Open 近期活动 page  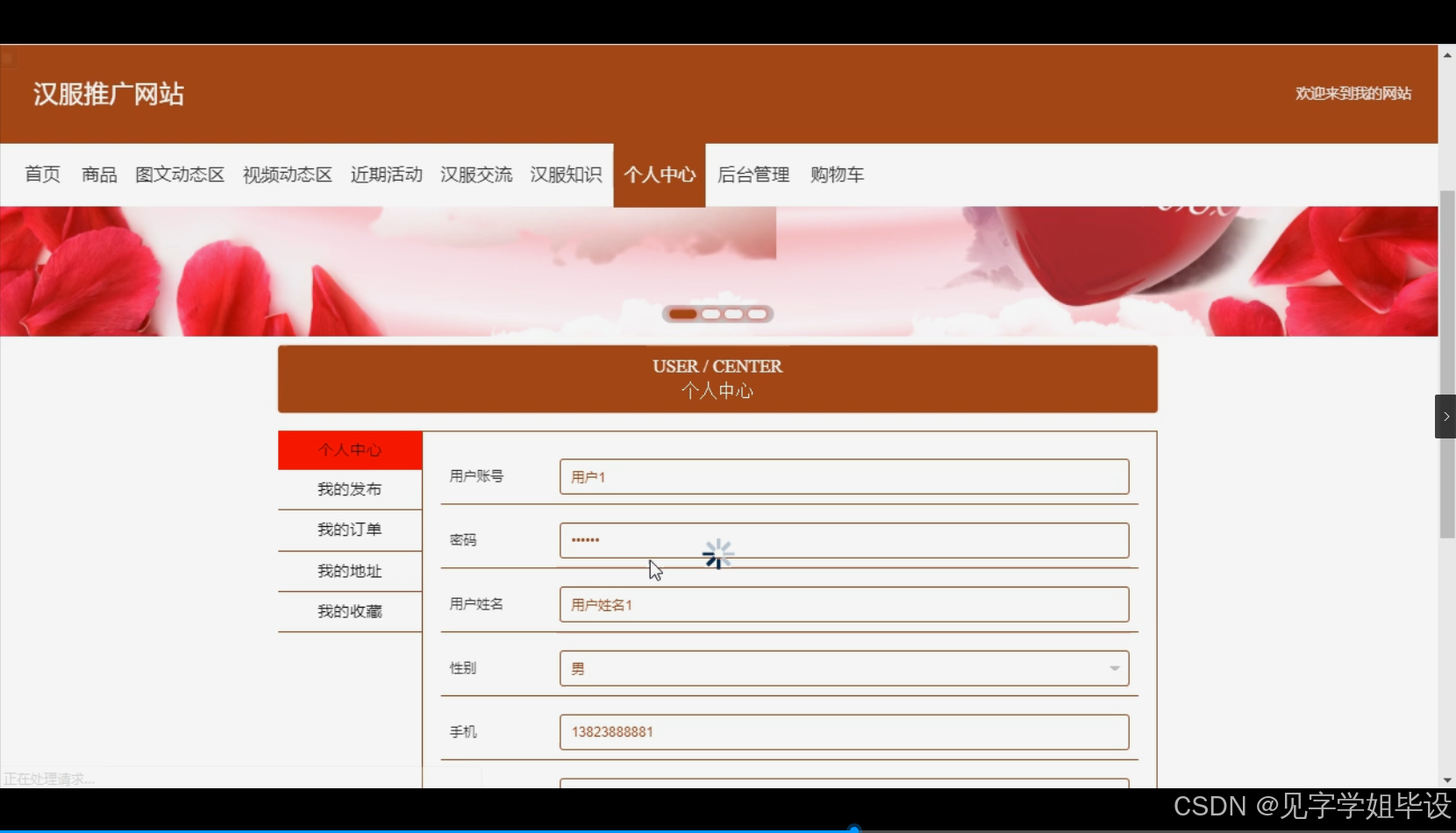[387, 174]
